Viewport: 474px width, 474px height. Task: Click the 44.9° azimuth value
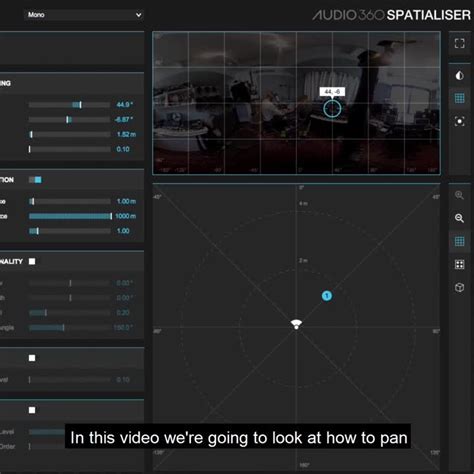(x=125, y=105)
